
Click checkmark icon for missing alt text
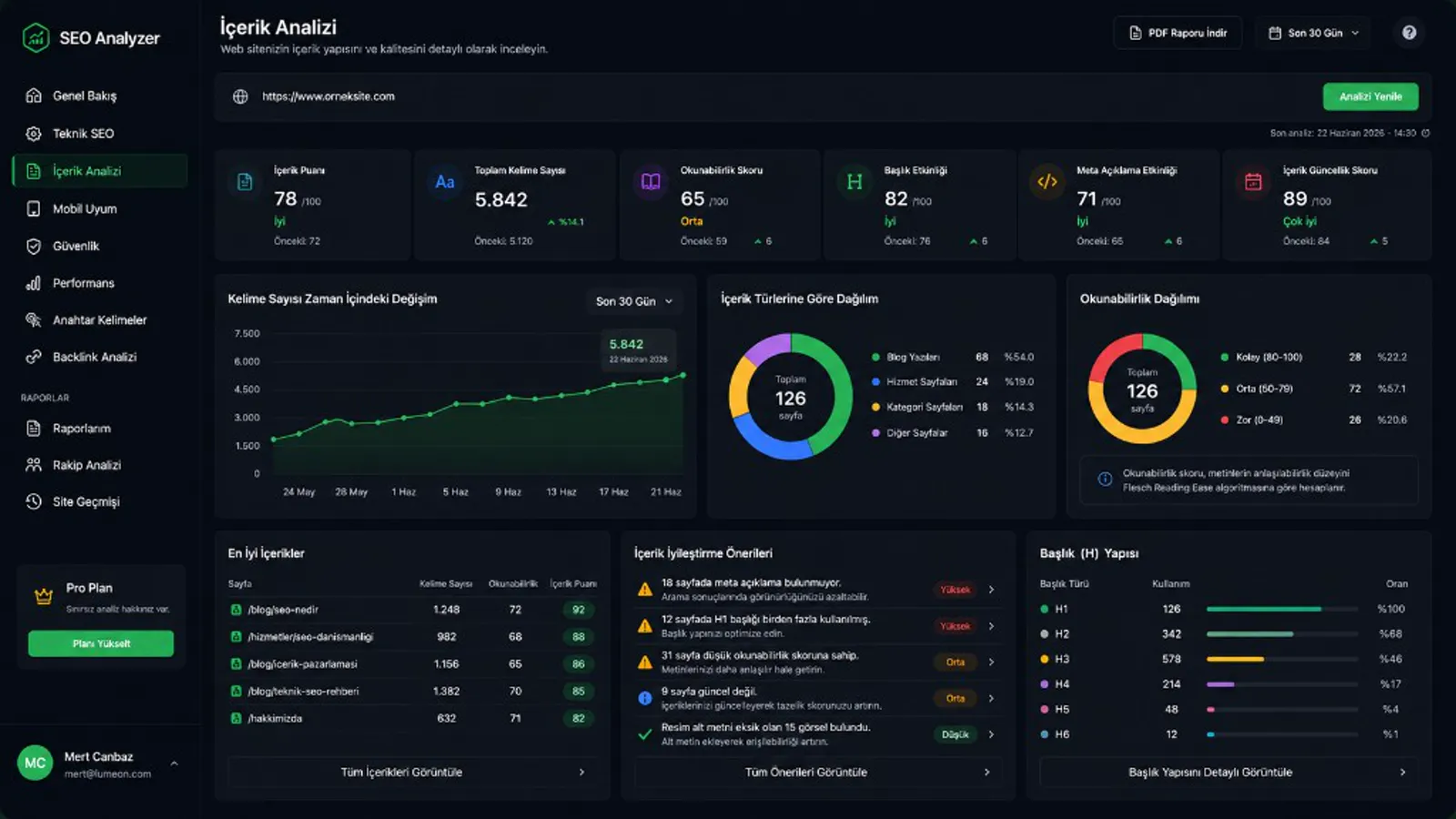tap(645, 734)
